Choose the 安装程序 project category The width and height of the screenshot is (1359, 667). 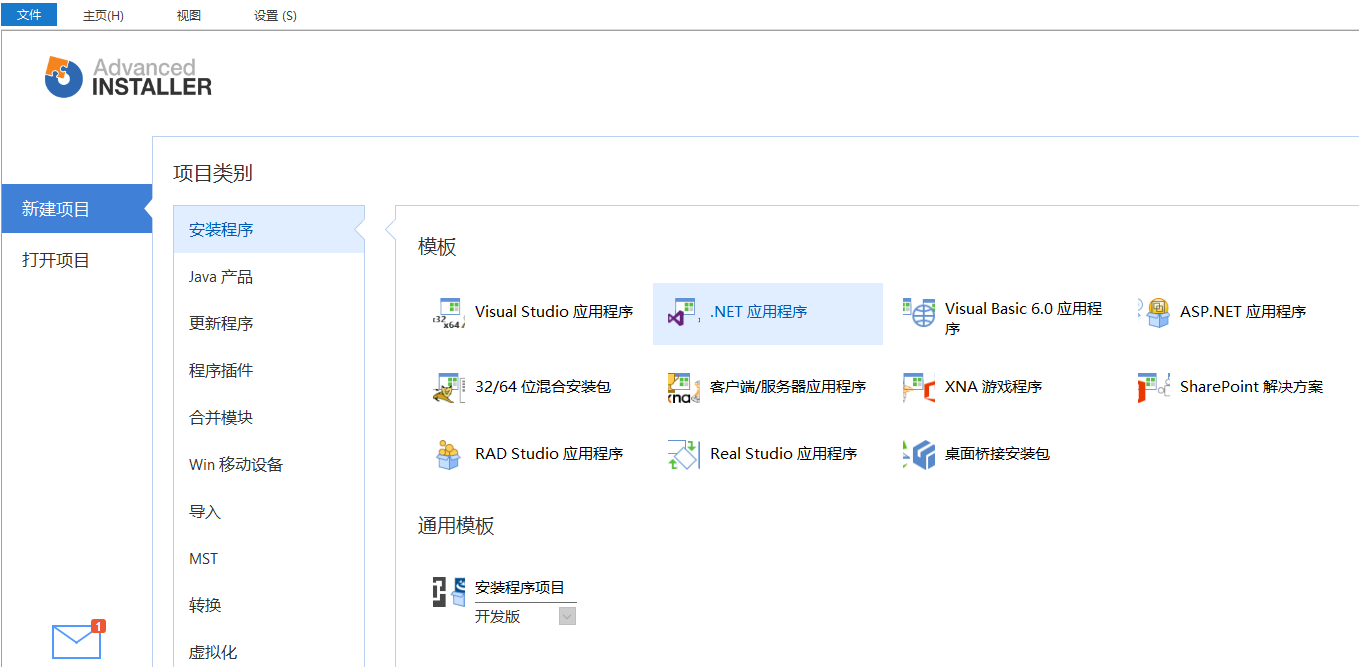268,229
